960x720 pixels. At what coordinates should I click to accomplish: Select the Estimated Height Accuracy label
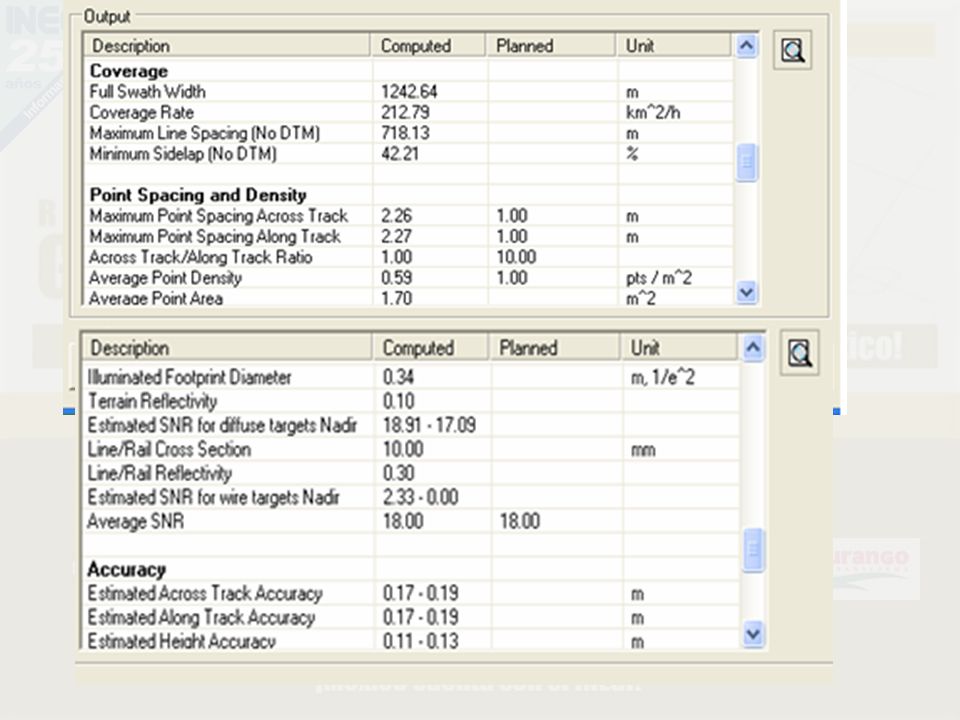[182, 640]
